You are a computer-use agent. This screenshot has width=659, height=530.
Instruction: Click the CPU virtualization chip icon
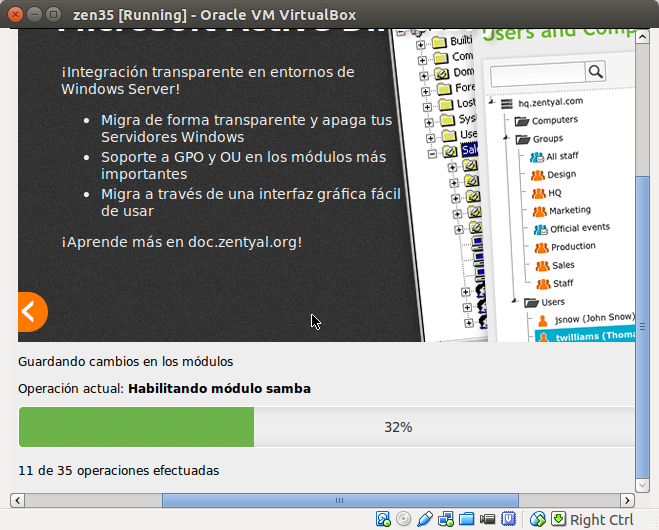tap(508, 519)
